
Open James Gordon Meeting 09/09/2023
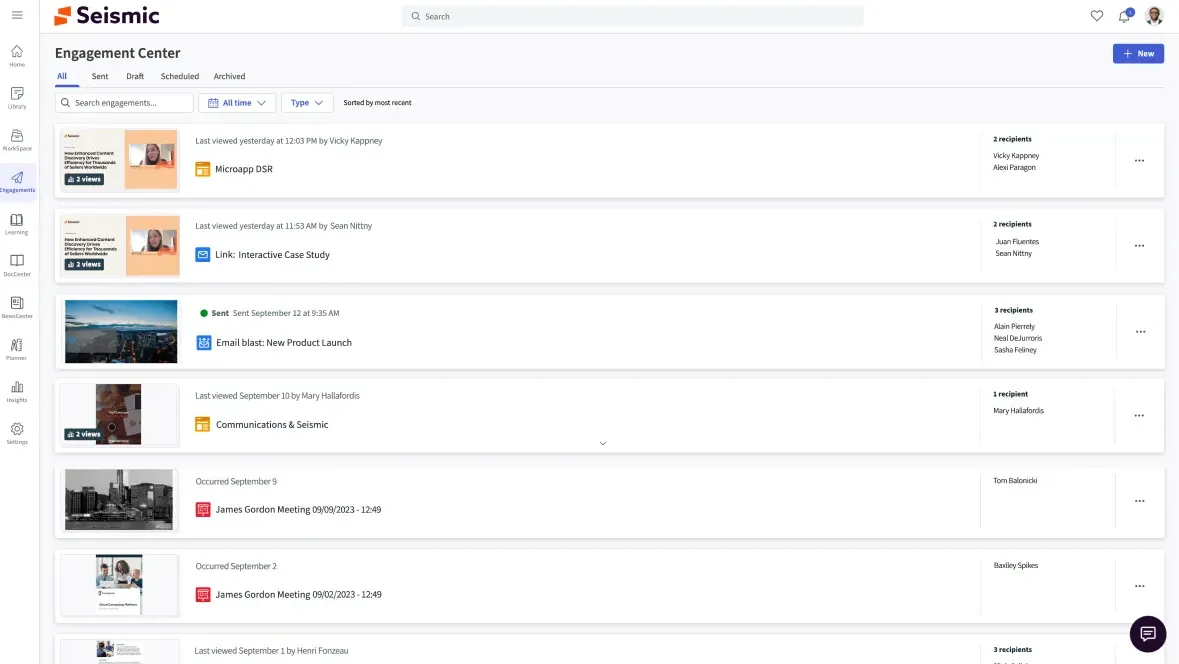tap(298, 510)
